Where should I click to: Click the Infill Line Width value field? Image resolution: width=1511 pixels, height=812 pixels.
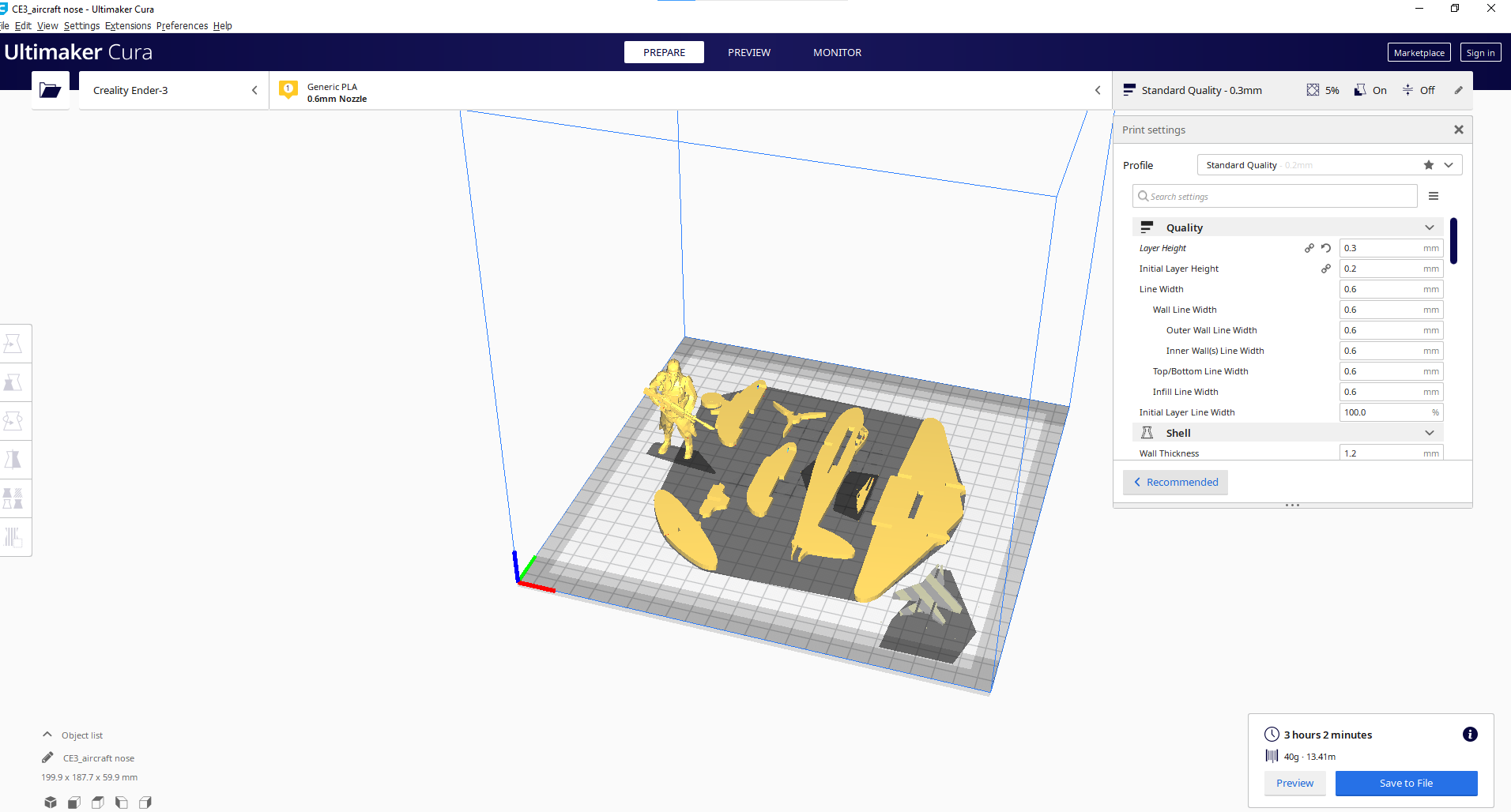[x=1391, y=392]
